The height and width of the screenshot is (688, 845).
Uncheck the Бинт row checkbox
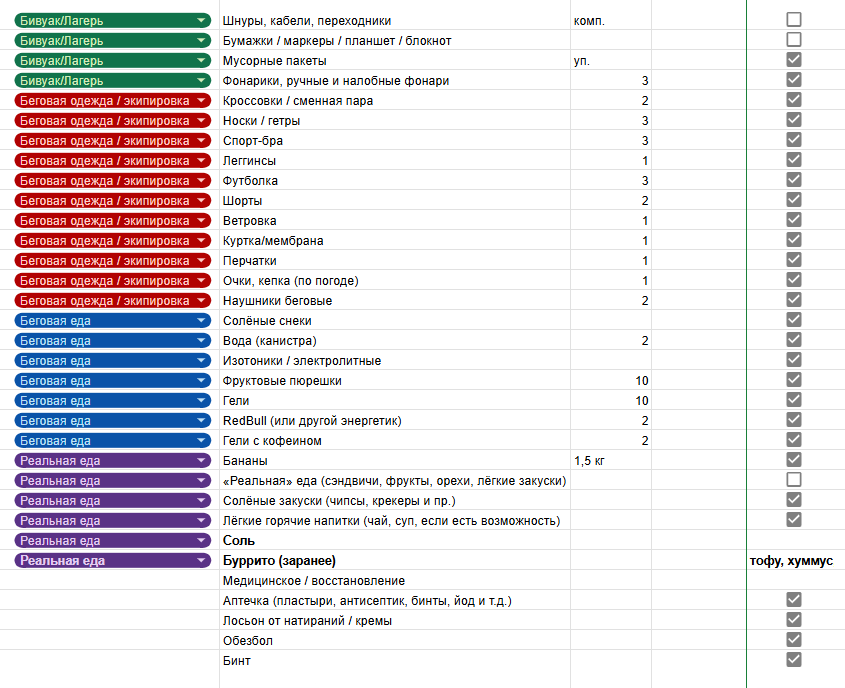click(x=794, y=660)
